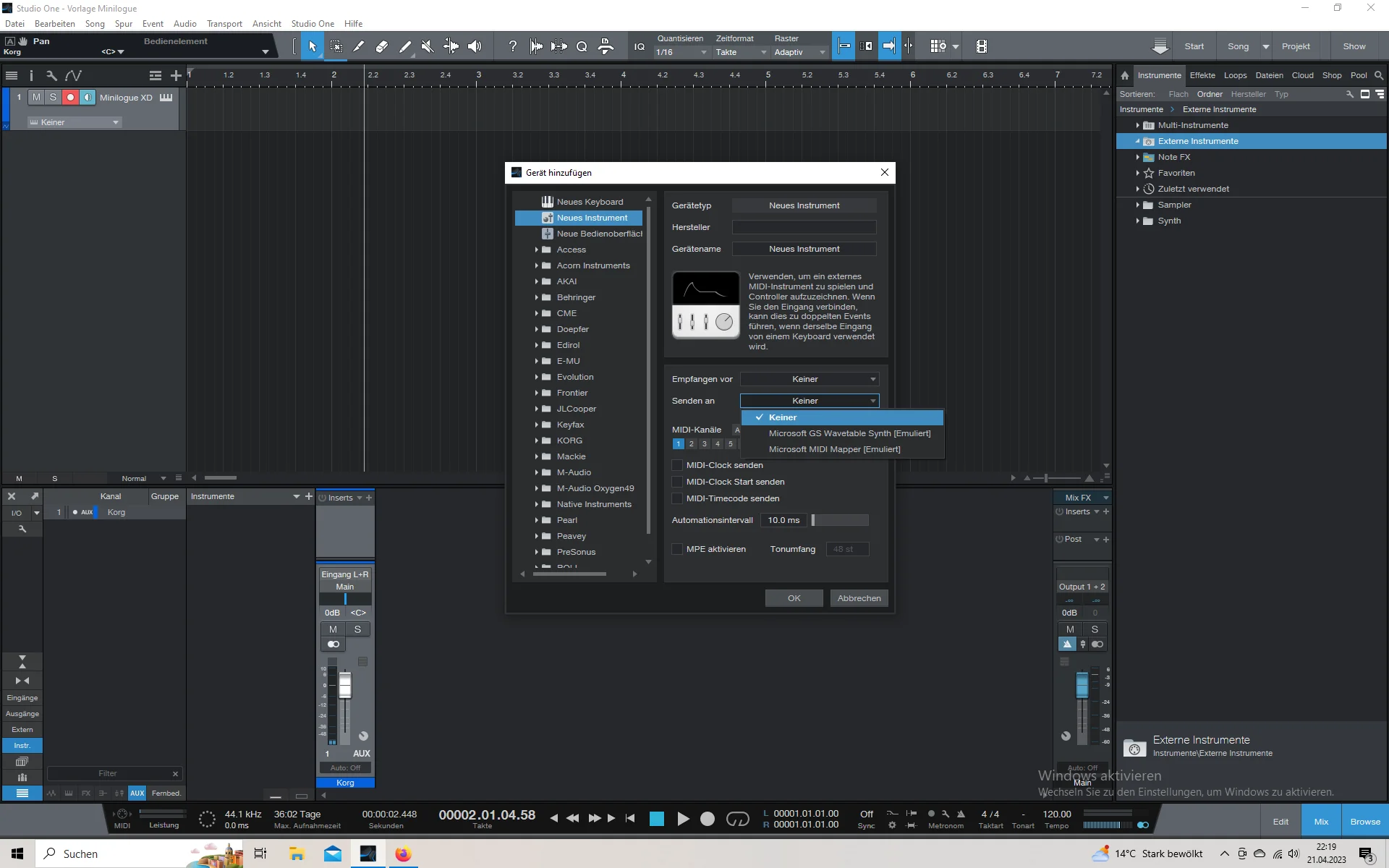1389x868 pixels.
Task: Select the Range tool
Action: pos(336,46)
